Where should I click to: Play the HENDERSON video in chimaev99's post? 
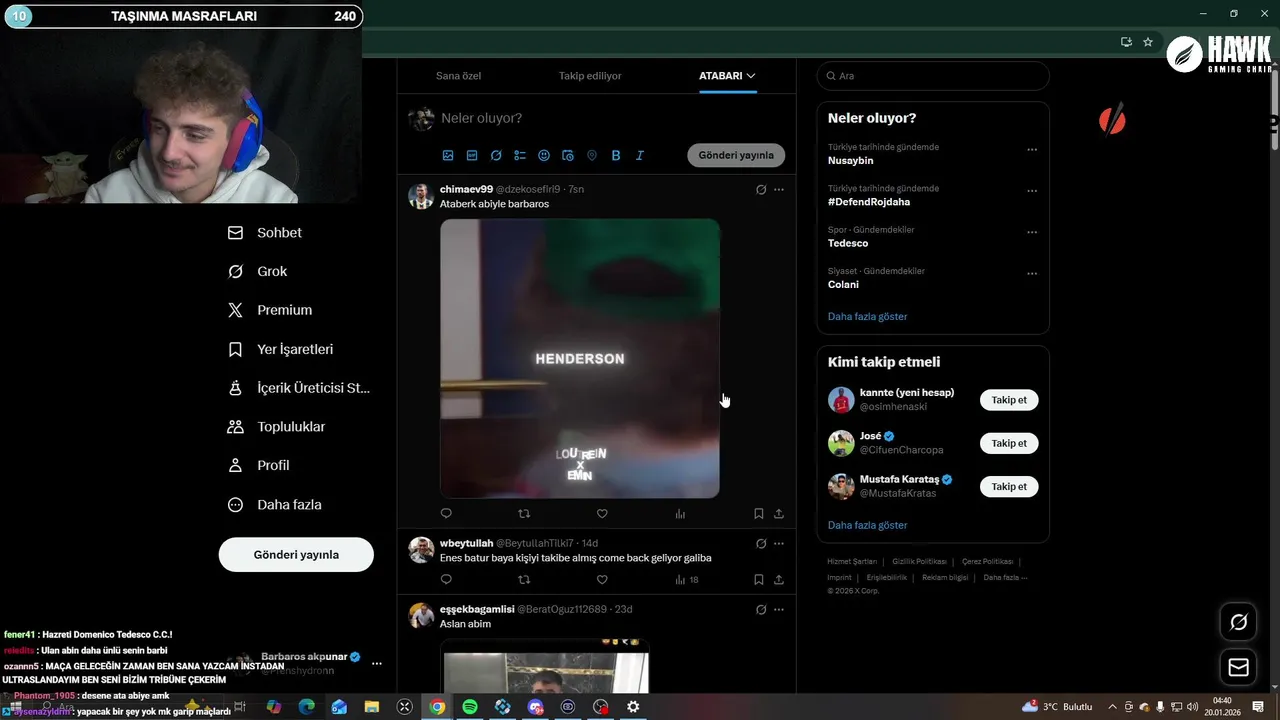point(580,358)
